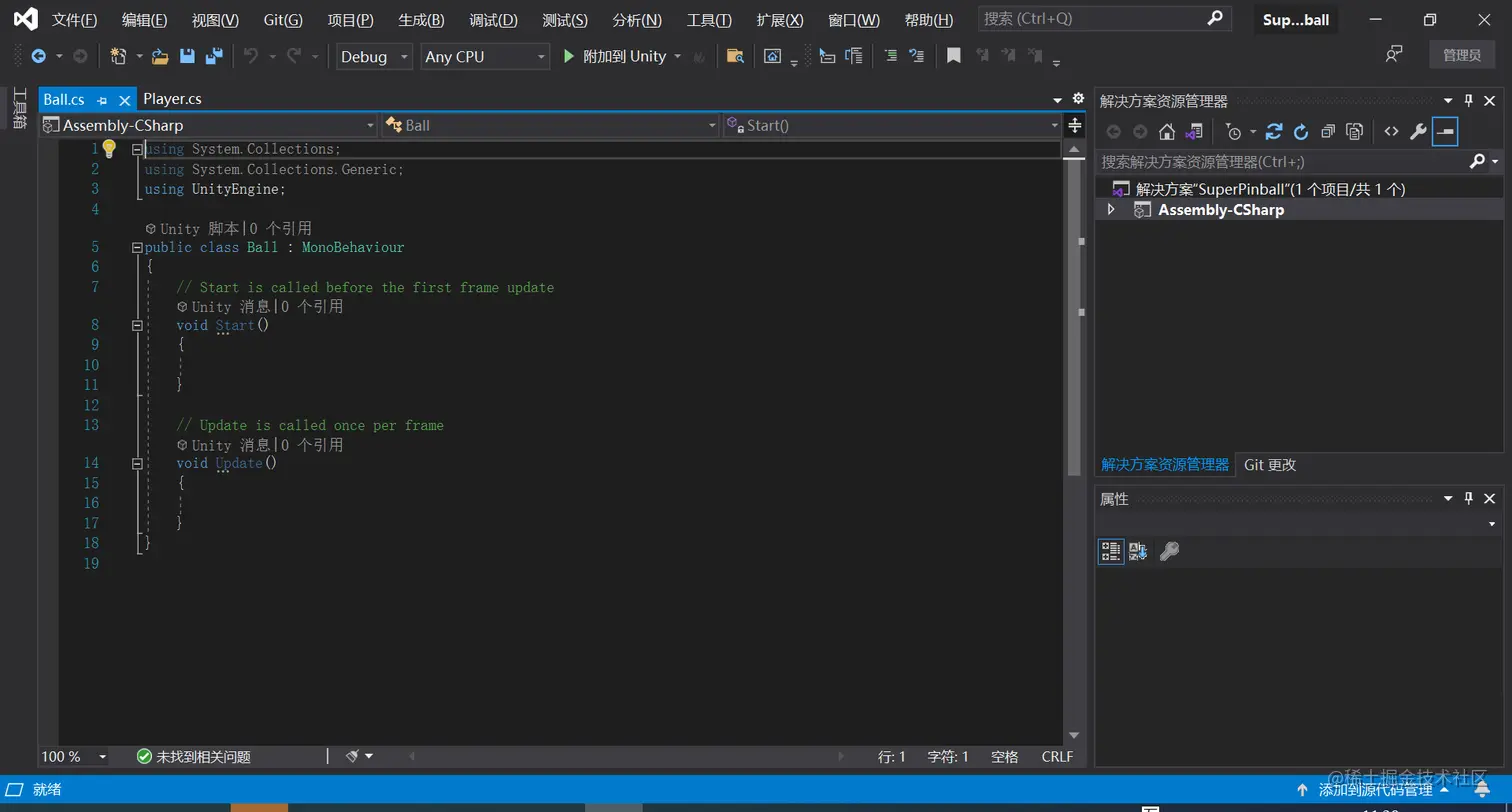Open dropdown arrow next to attach to Unity
Screen dimensions: 1512x812
tap(677, 56)
